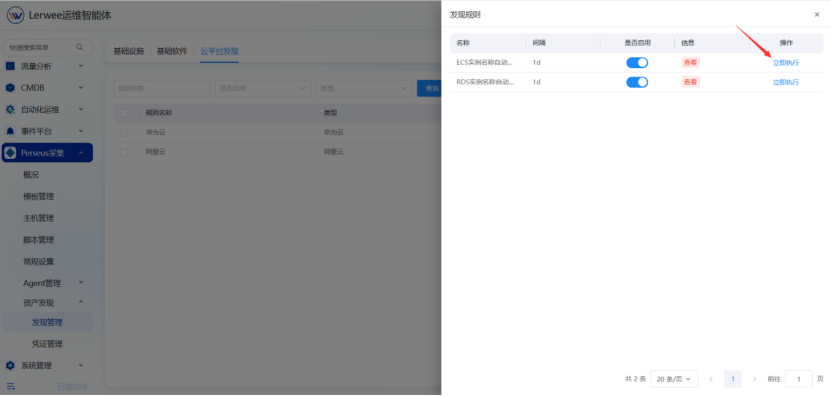
Task: Click the search magnifier in menu search box
Action: [x=79, y=47]
